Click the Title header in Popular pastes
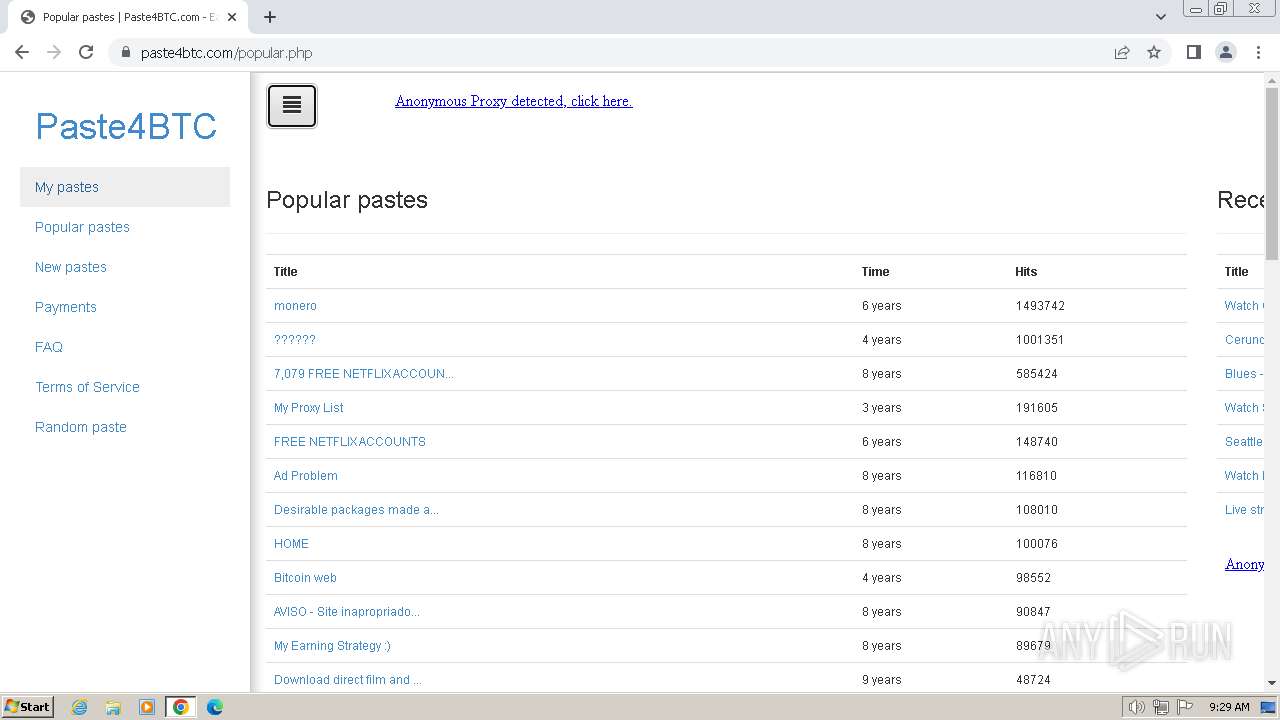The height and width of the screenshot is (720, 1280). (x=285, y=272)
